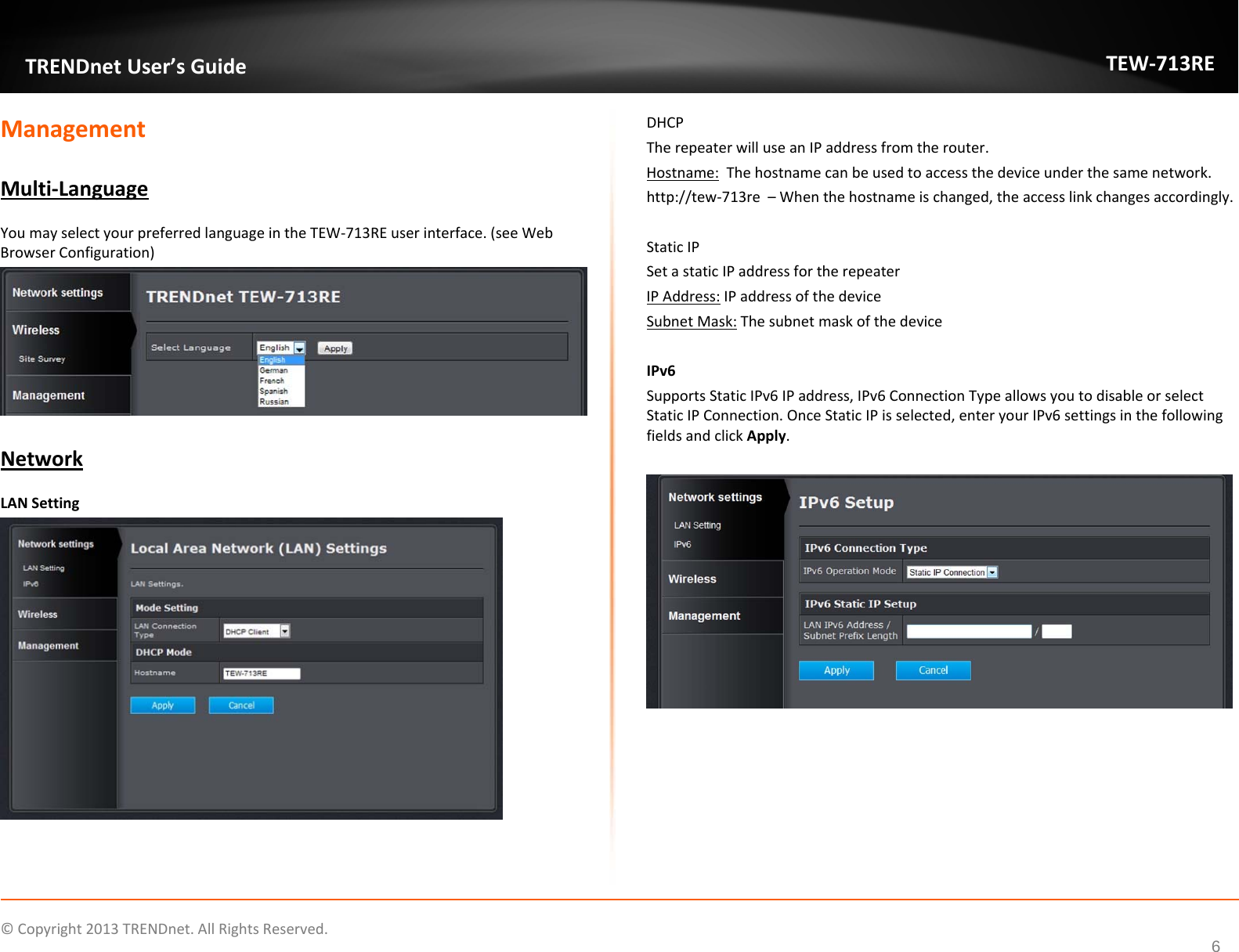Image resolution: width=1239 pixels, height=952 pixels.
Task: Open the Select Language dropdown arrow
Action: (299, 348)
